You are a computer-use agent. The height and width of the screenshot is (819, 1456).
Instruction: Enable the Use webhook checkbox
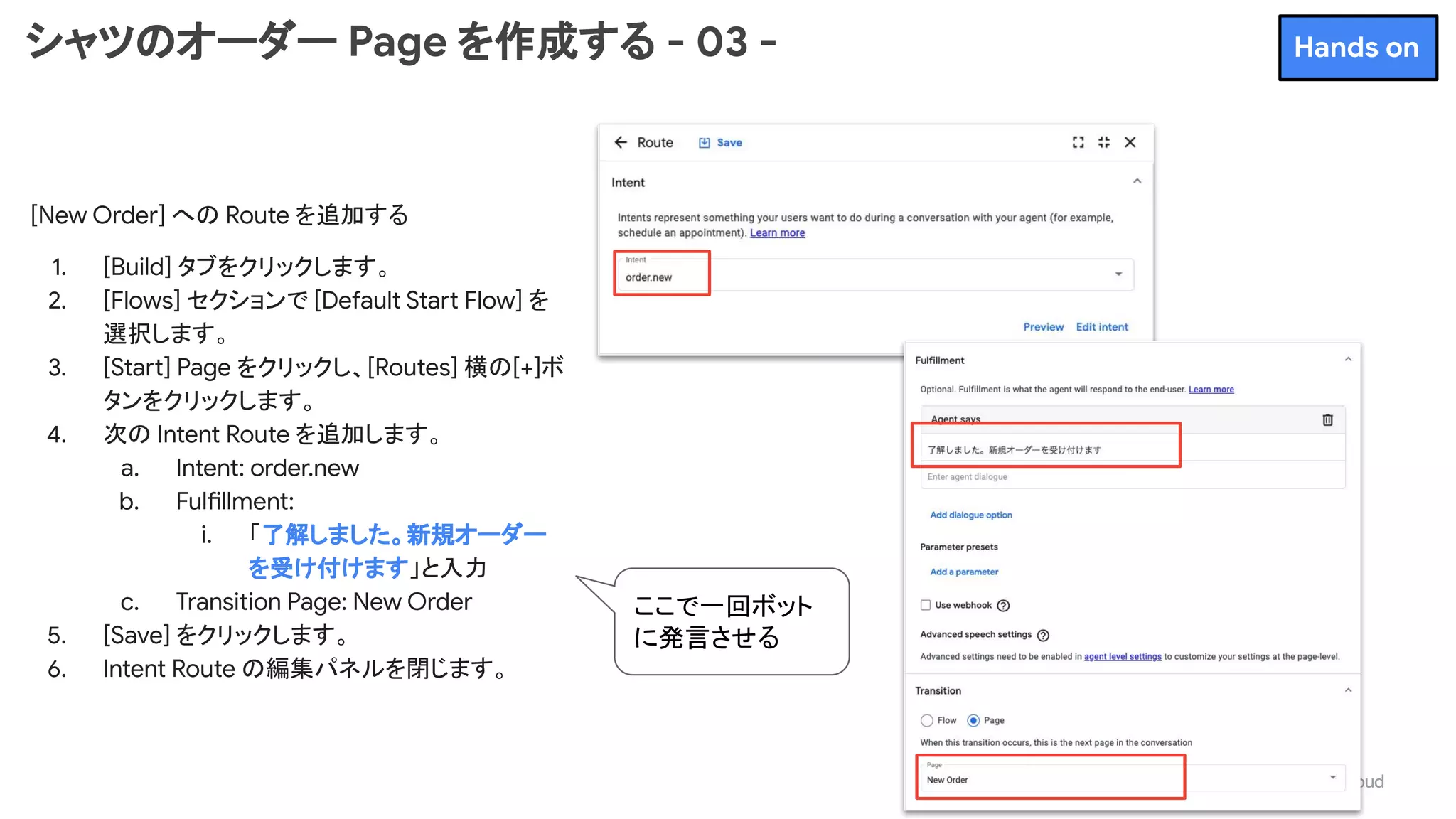(926, 605)
